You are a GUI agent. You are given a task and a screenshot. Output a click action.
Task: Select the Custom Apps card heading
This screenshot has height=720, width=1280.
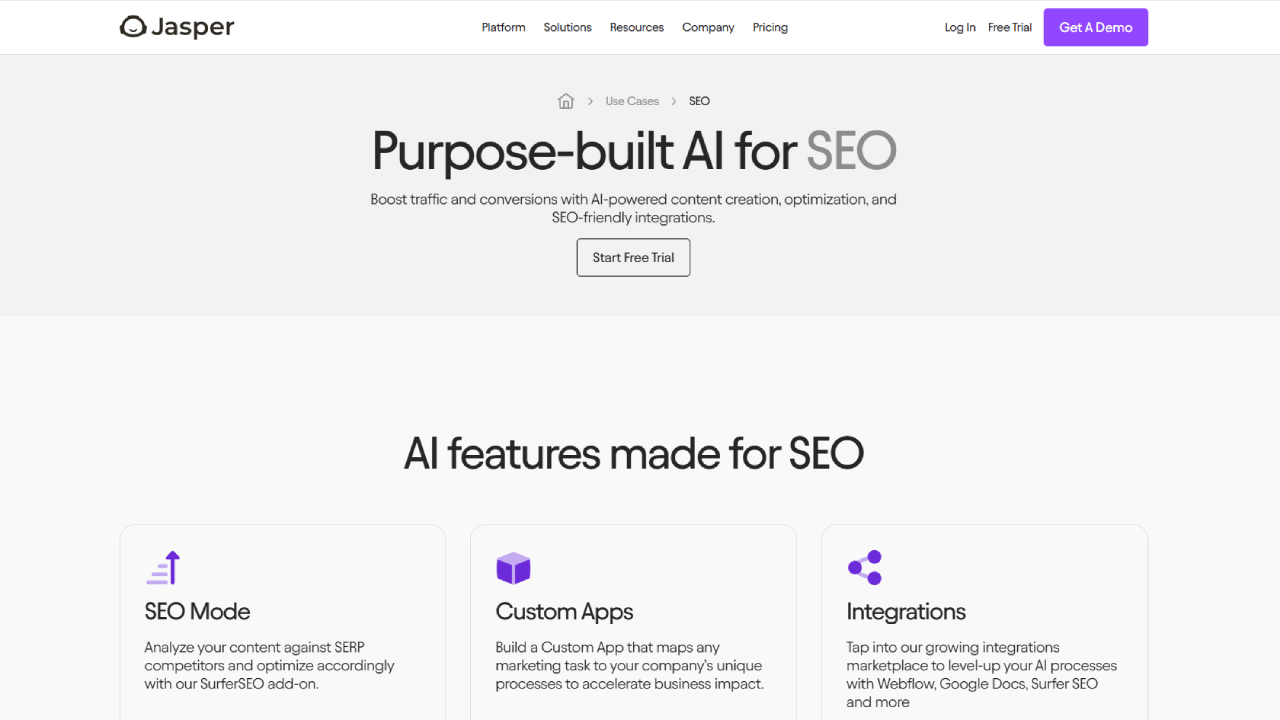(x=564, y=612)
